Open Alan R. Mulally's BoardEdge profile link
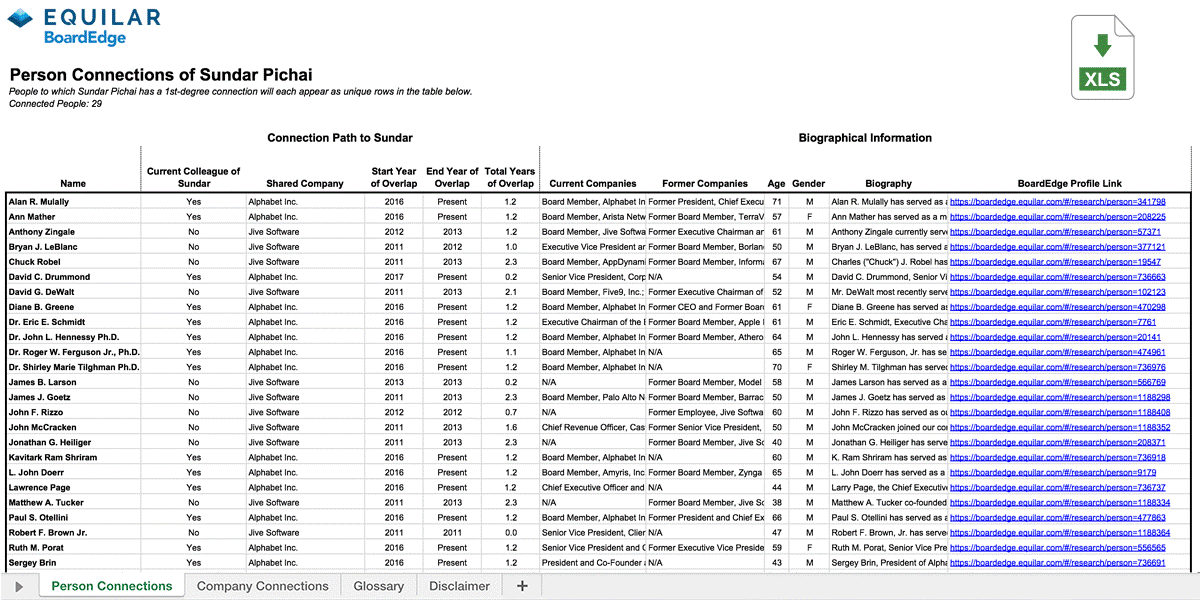 click(x=1058, y=202)
